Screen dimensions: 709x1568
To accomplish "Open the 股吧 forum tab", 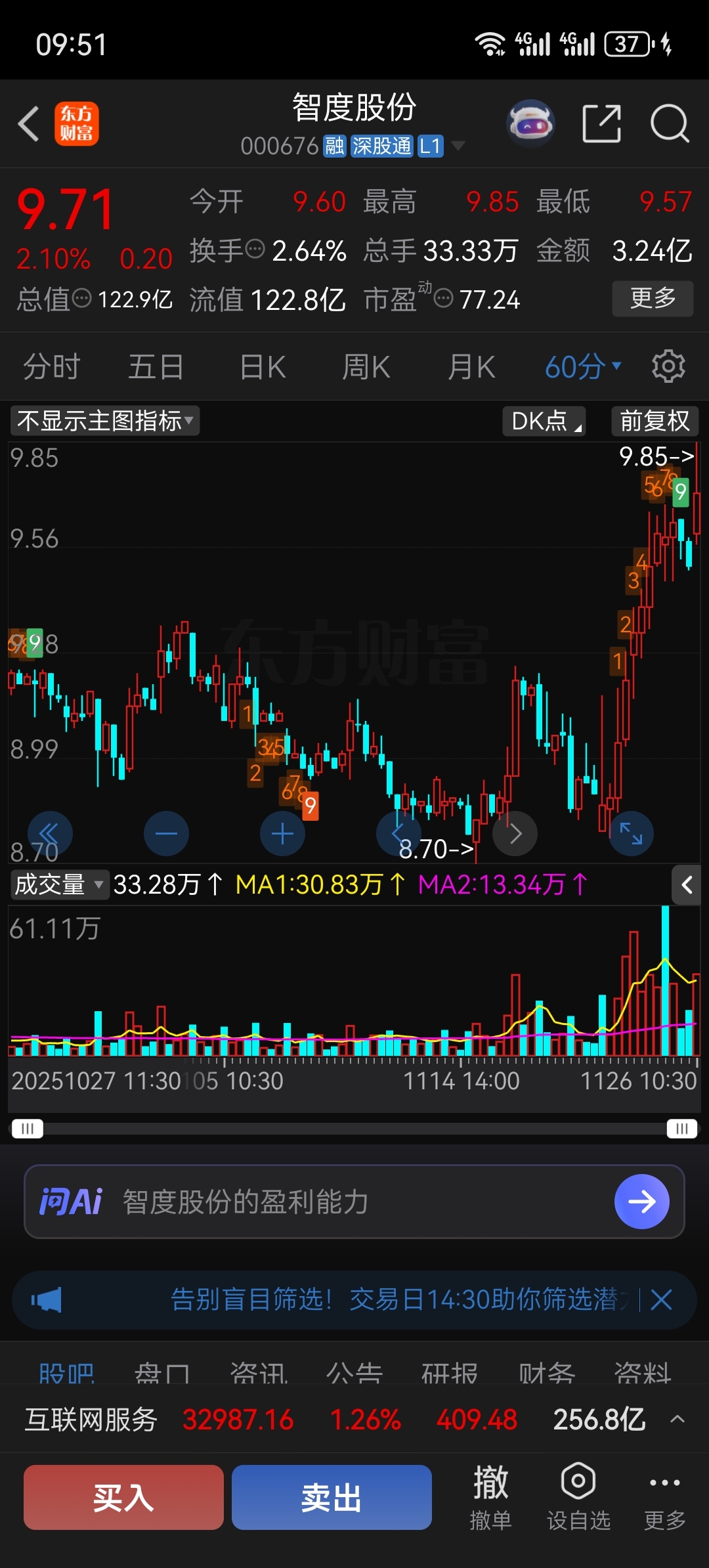I will [x=66, y=1372].
